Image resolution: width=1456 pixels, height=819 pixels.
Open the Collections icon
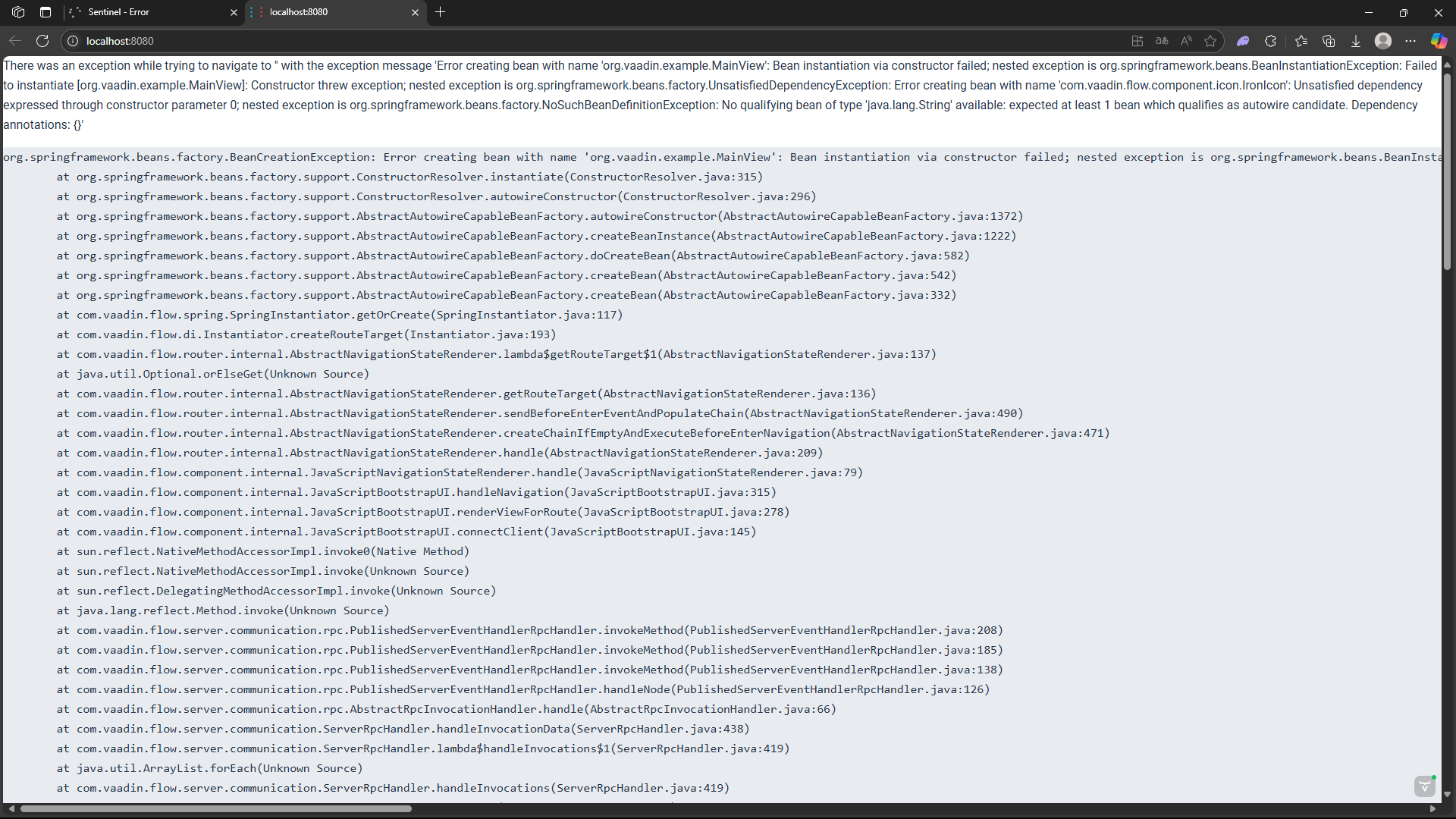pos(1329,41)
